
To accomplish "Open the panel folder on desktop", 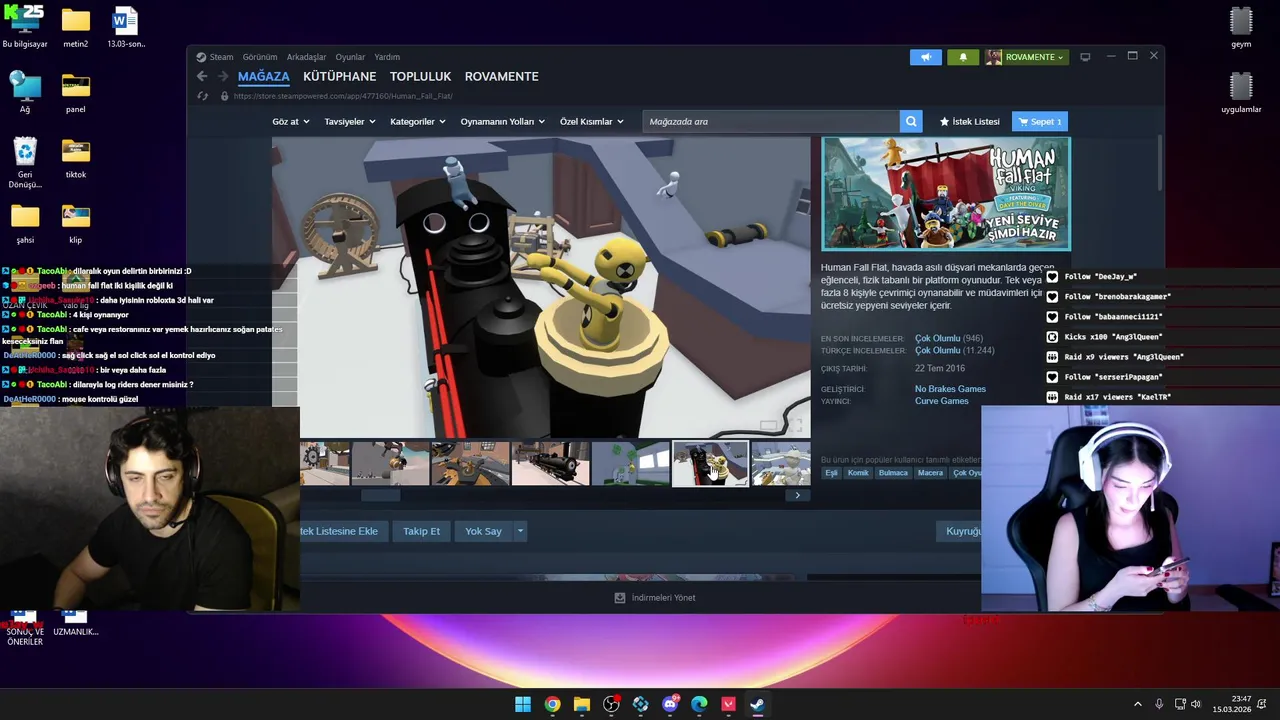I will 76,93.
